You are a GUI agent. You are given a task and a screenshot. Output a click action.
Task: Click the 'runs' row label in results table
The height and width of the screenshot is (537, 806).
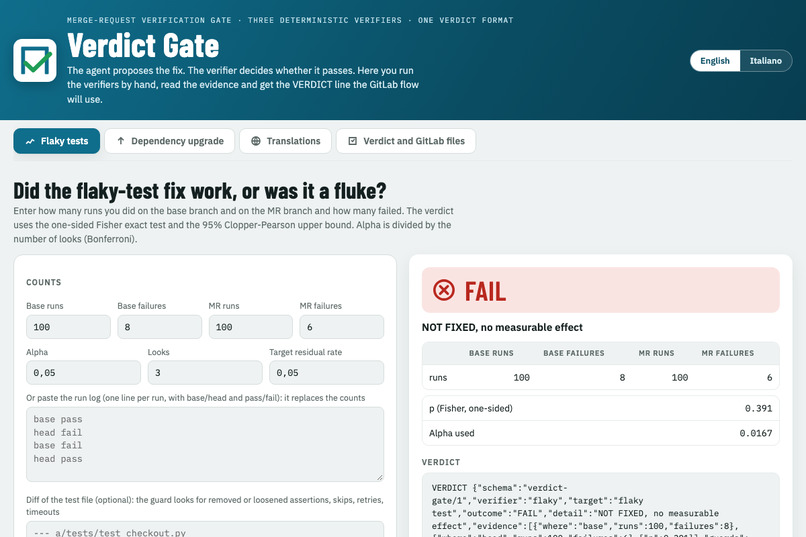click(438, 377)
